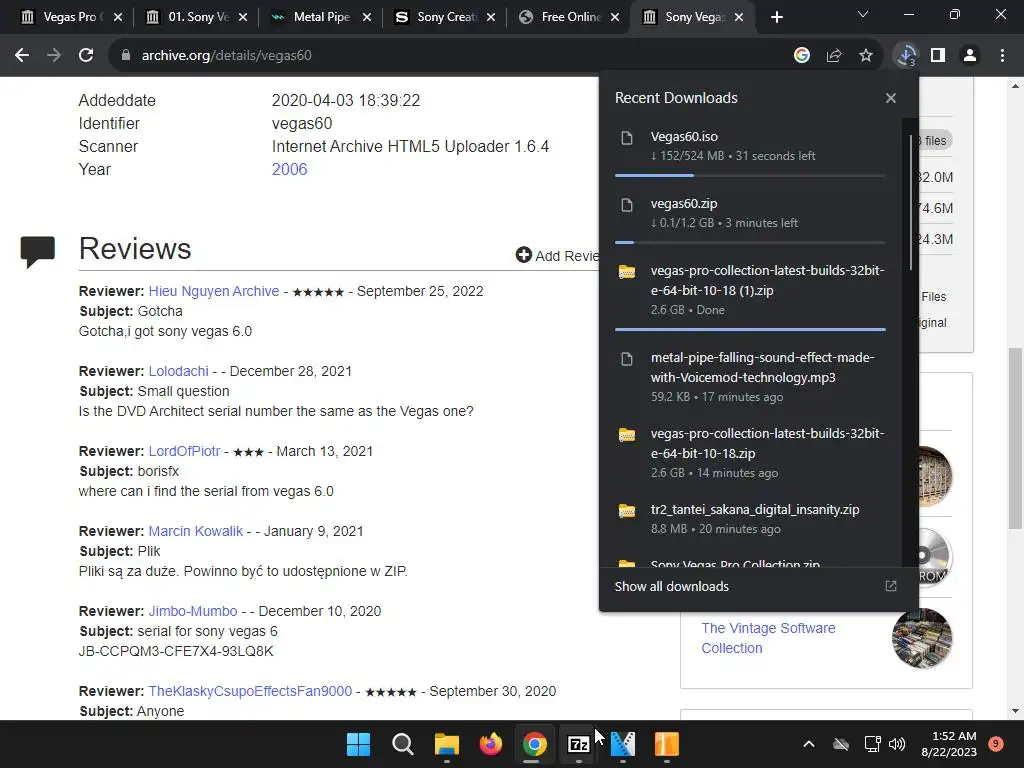Open The Vintage Software Collection link
The height and width of the screenshot is (768, 1024).
pos(768,638)
